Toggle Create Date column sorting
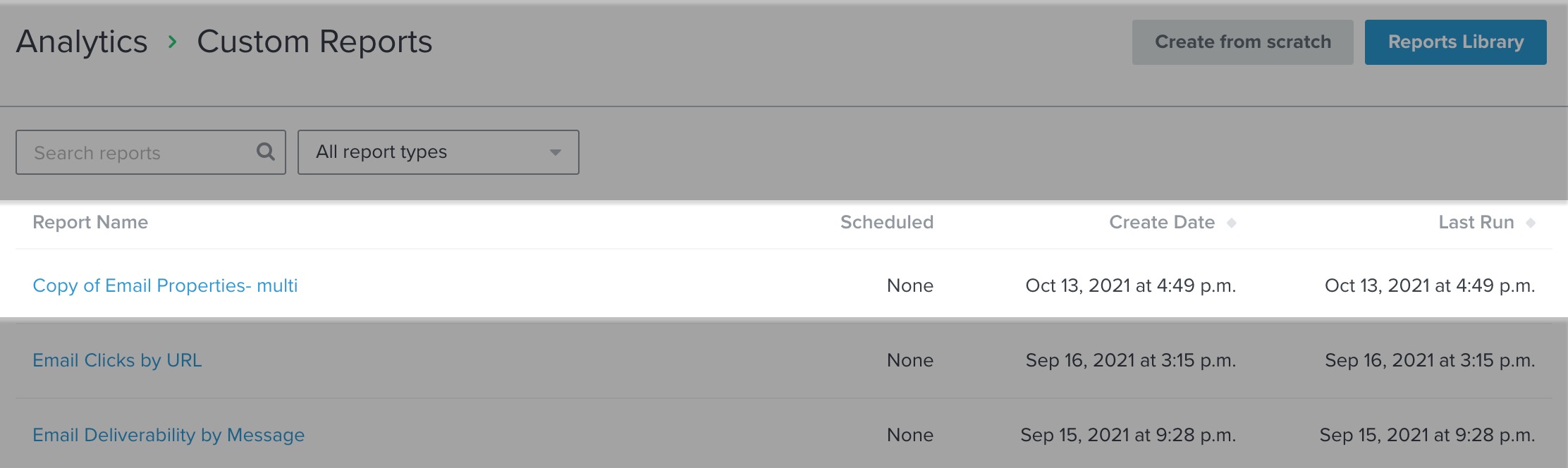 point(1162,222)
